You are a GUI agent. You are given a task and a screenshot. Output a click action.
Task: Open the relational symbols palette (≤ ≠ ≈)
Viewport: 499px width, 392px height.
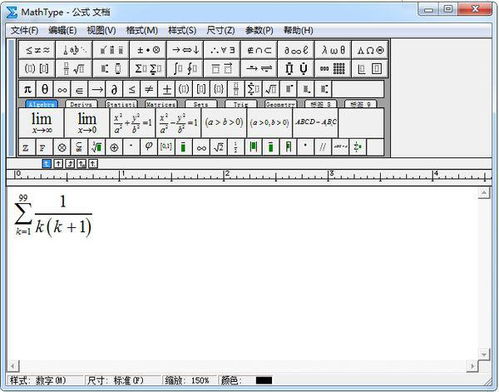[x=37, y=50]
